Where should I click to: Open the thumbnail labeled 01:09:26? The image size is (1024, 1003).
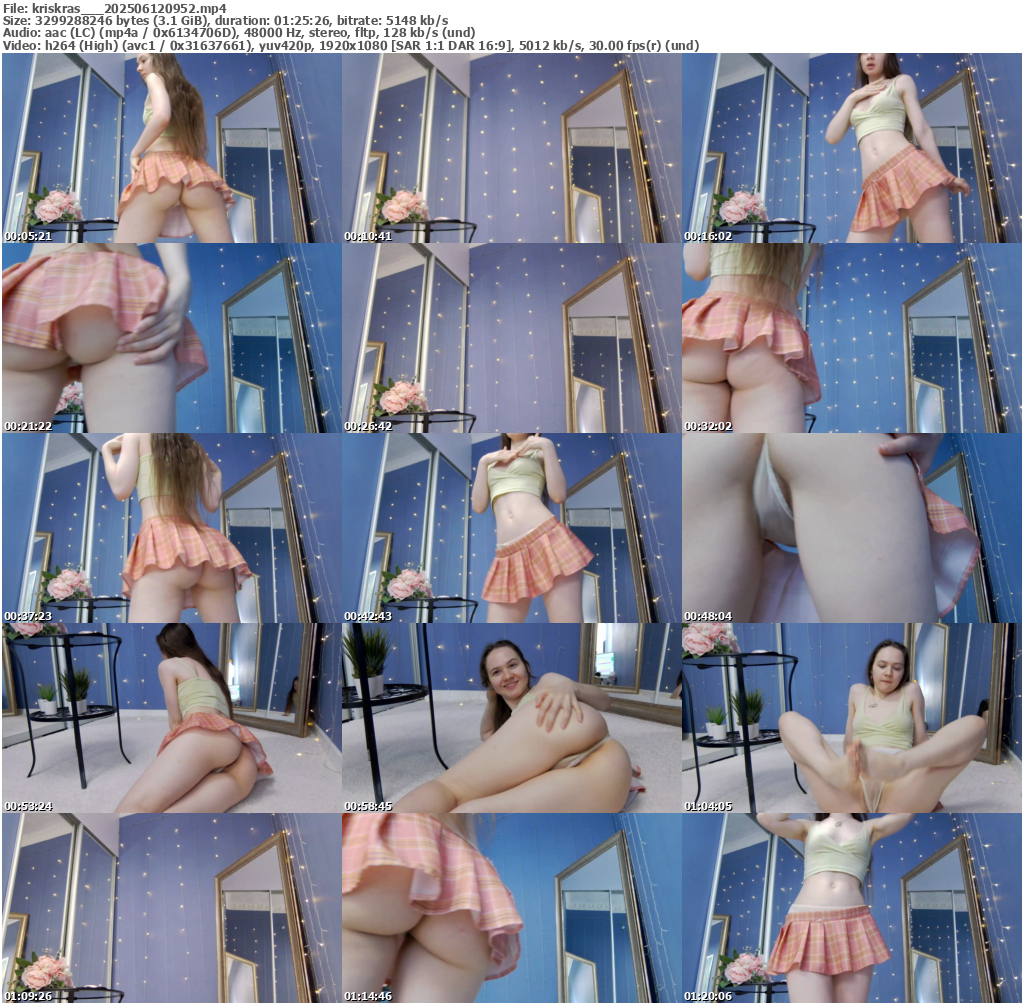(171, 907)
